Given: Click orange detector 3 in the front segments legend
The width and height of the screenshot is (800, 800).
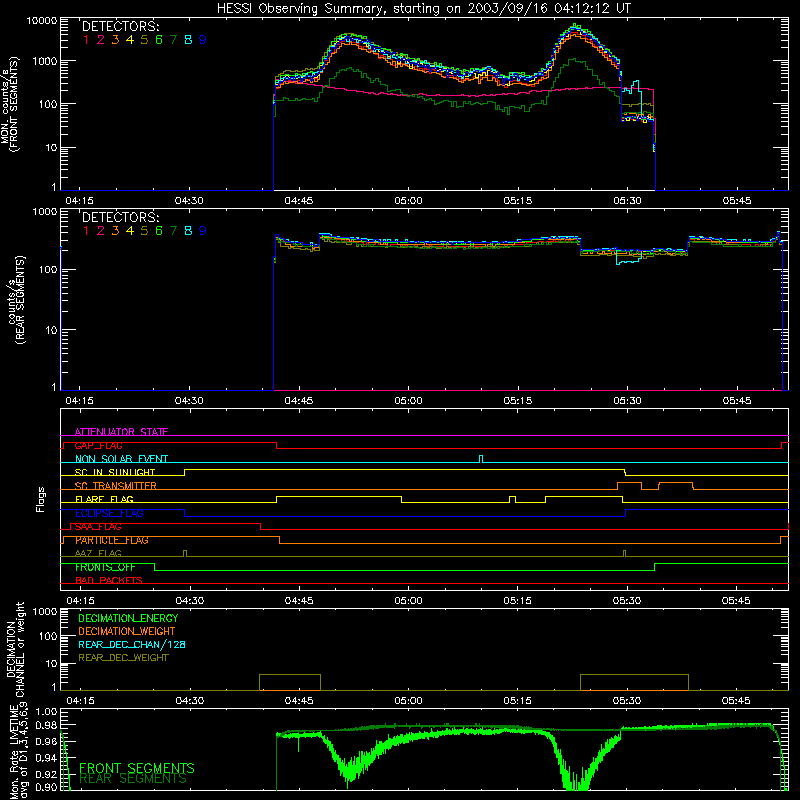Looking at the screenshot, I should 115,40.
